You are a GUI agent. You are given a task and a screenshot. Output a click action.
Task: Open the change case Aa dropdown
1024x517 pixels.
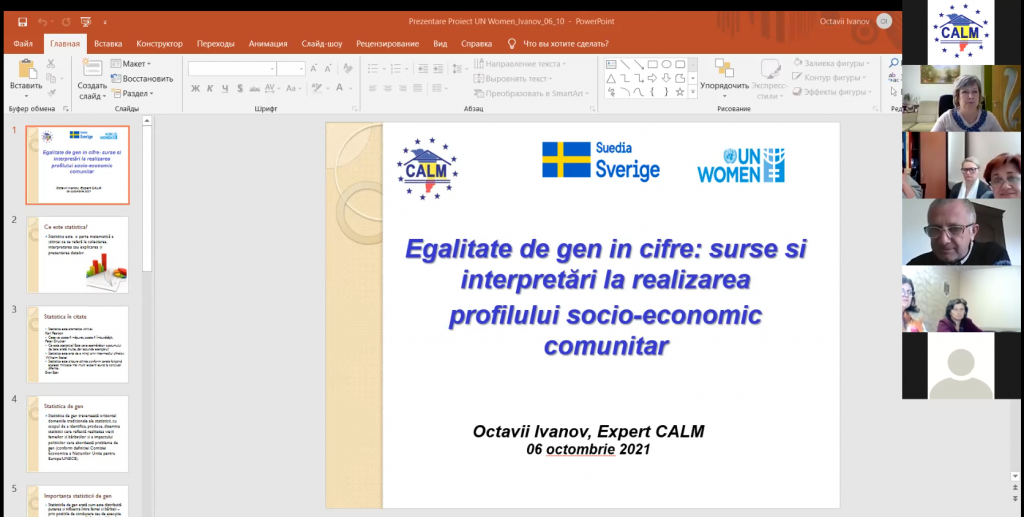293,88
